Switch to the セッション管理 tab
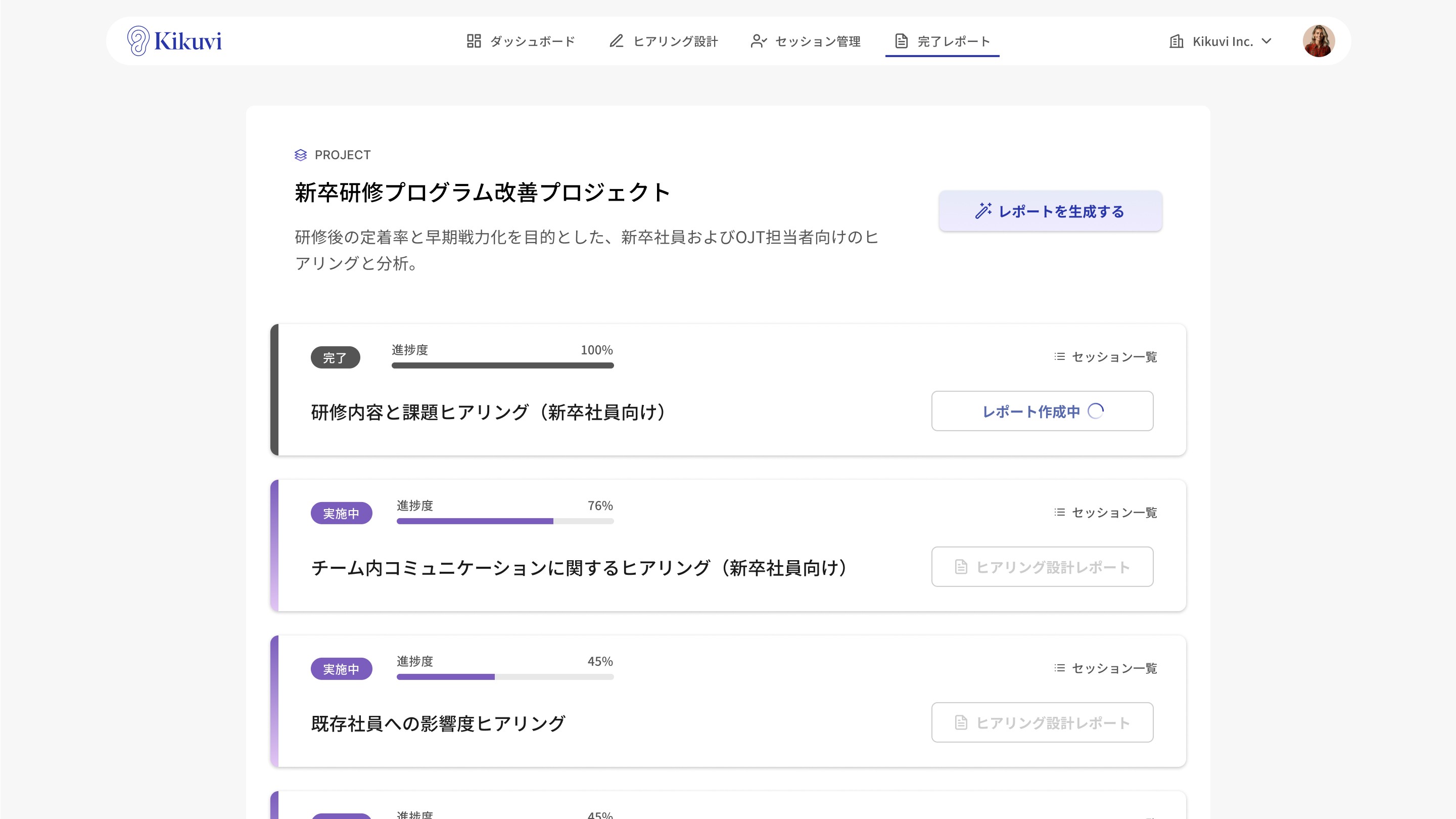The height and width of the screenshot is (819, 1456). pos(817,41)
